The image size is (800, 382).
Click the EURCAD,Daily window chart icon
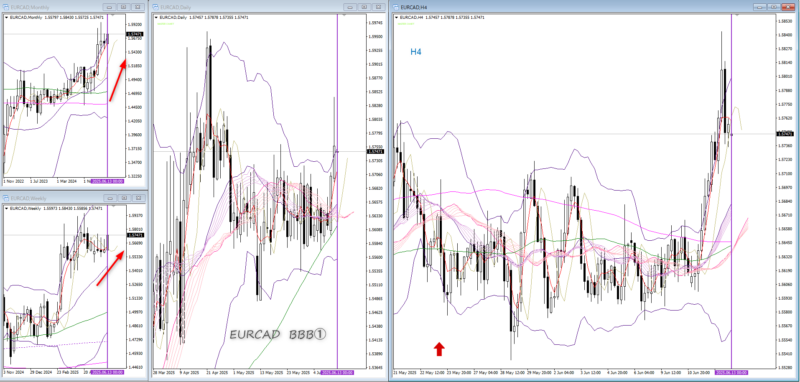click(155, 7)
